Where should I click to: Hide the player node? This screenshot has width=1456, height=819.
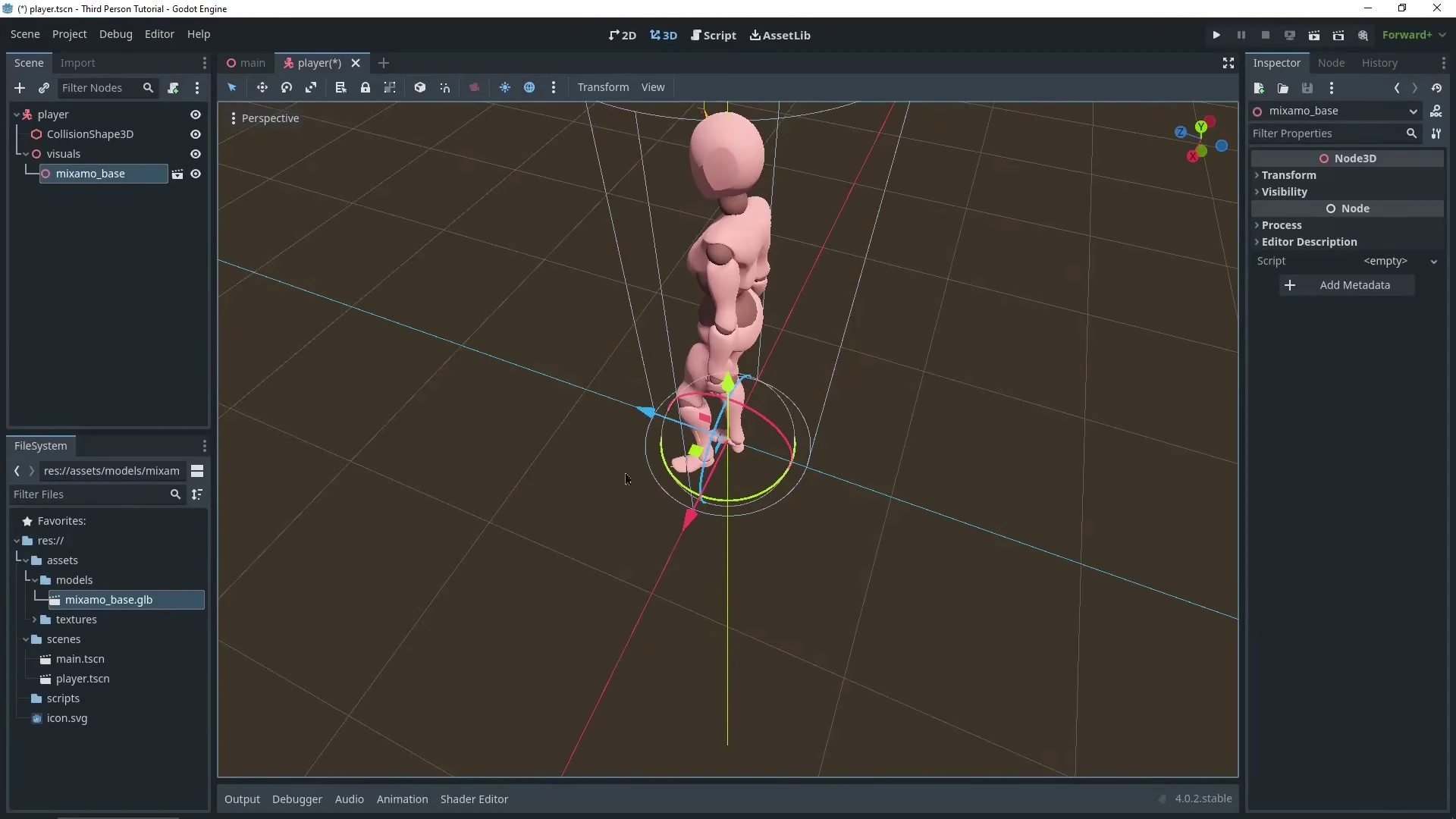196,115
